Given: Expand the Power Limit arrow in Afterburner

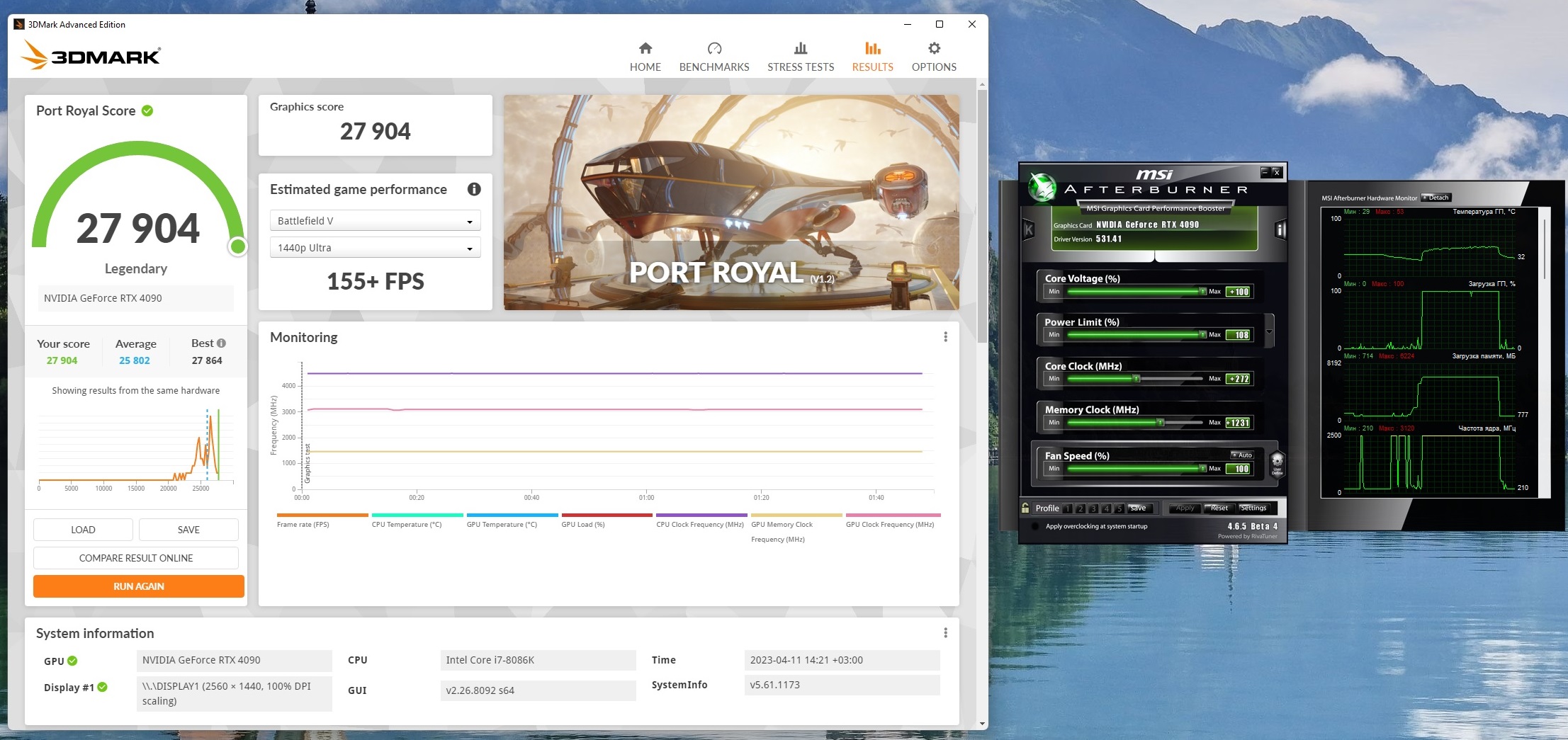Looking at the screenshot, I should (x=1269, y=331).
